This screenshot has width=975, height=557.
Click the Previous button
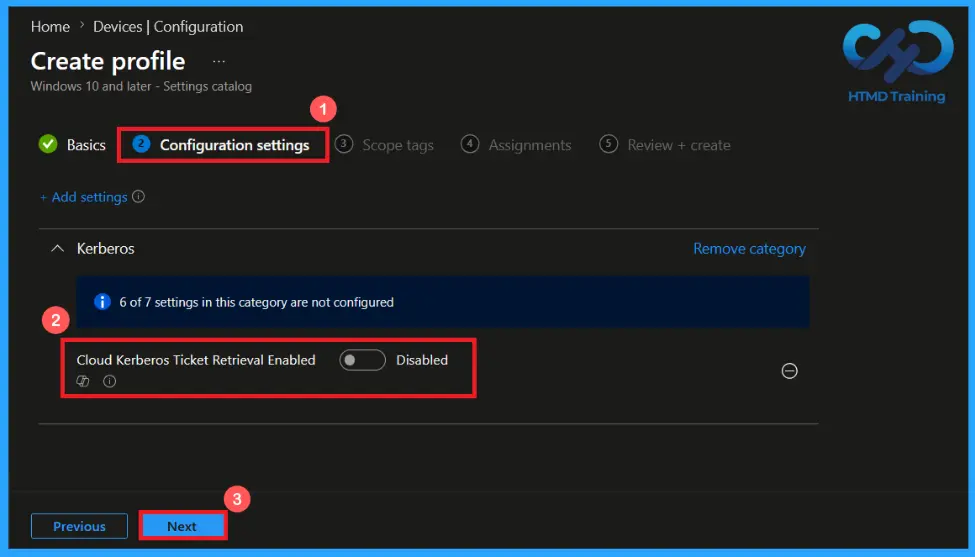[79, 526]
